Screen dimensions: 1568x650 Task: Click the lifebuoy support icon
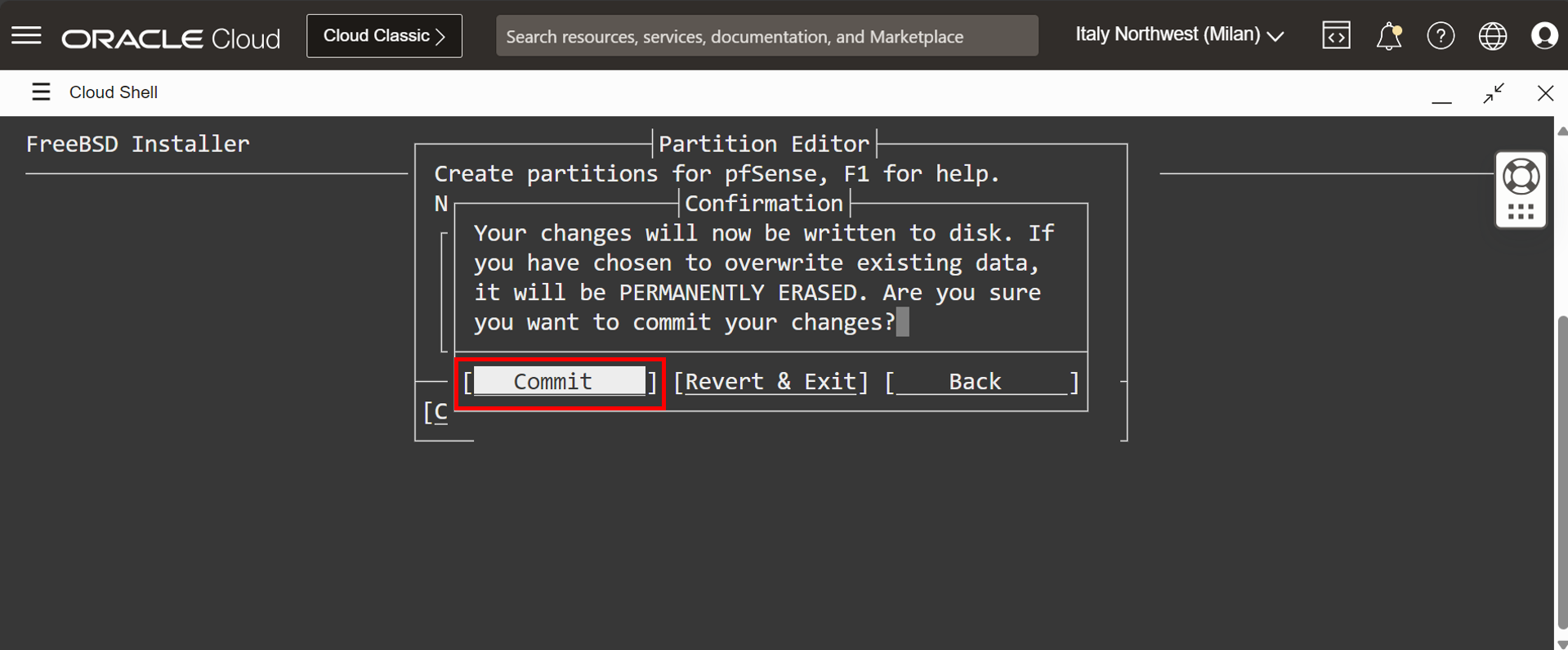click(1521, 177)
